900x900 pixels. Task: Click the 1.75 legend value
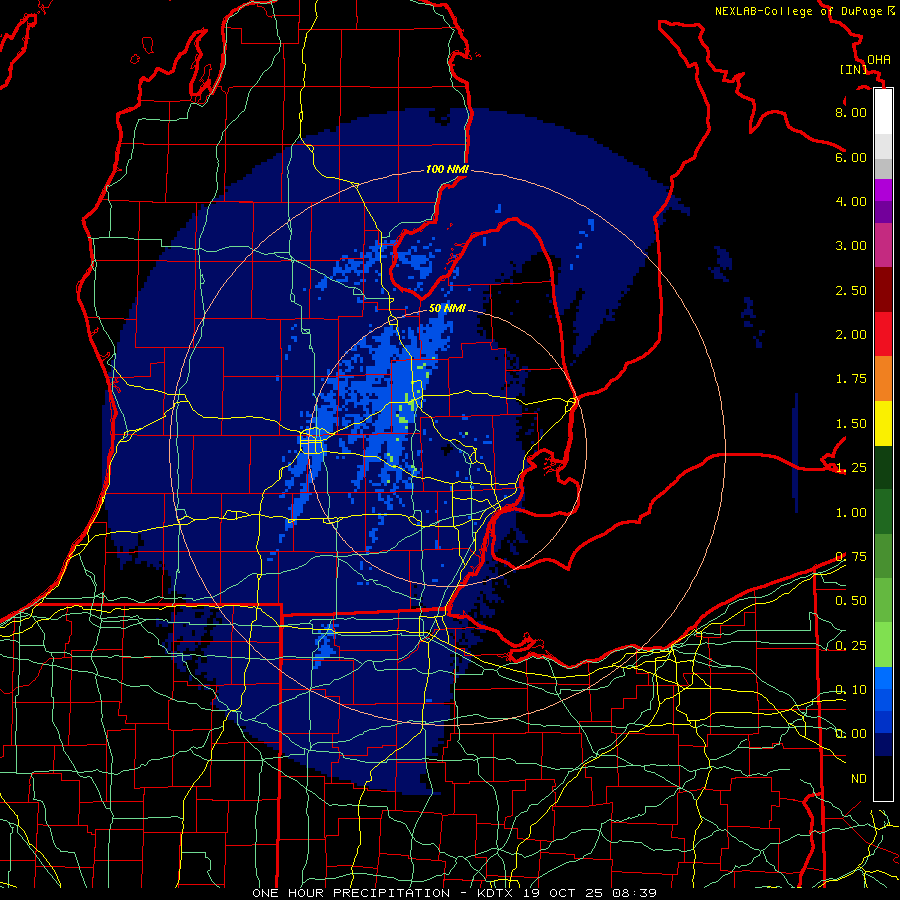click(851, 379)
